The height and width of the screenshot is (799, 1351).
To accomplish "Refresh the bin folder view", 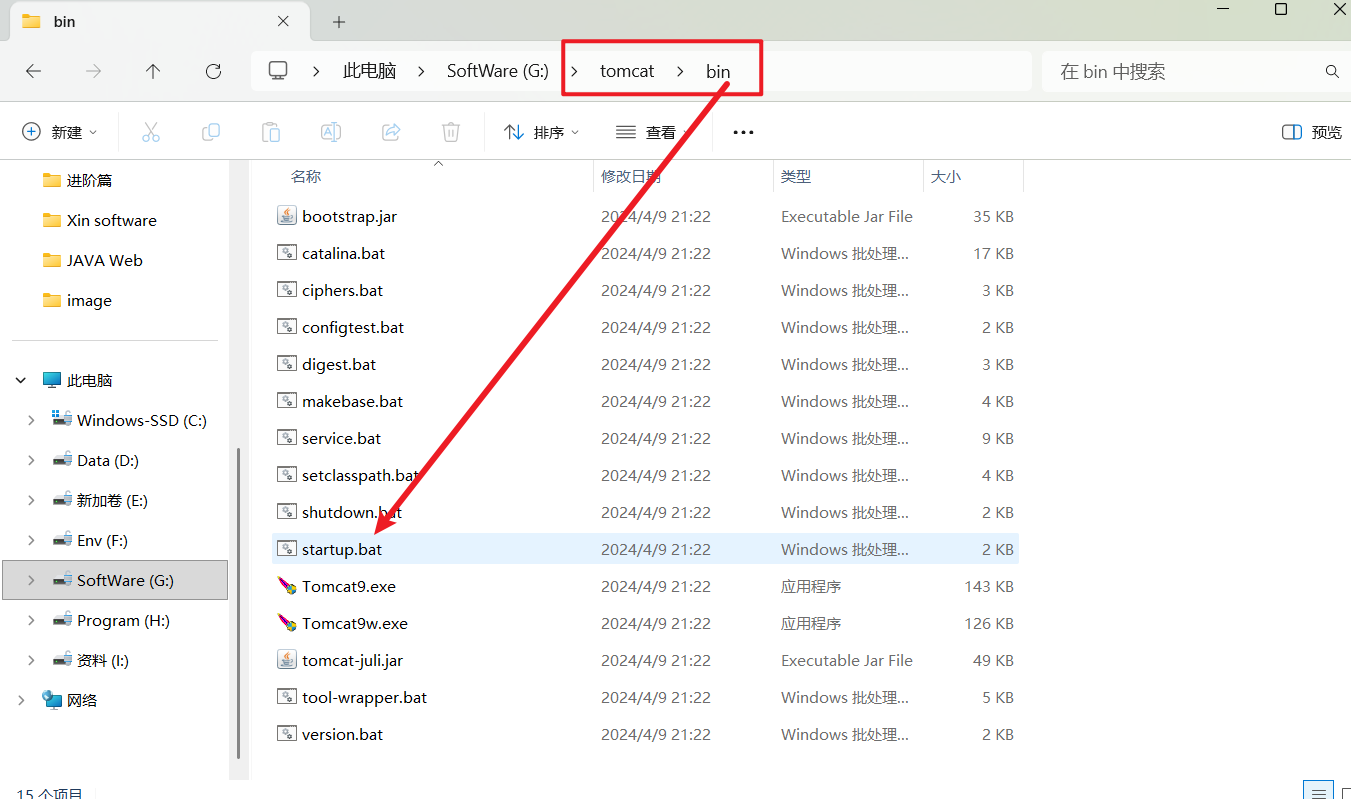I will point(213,71).
